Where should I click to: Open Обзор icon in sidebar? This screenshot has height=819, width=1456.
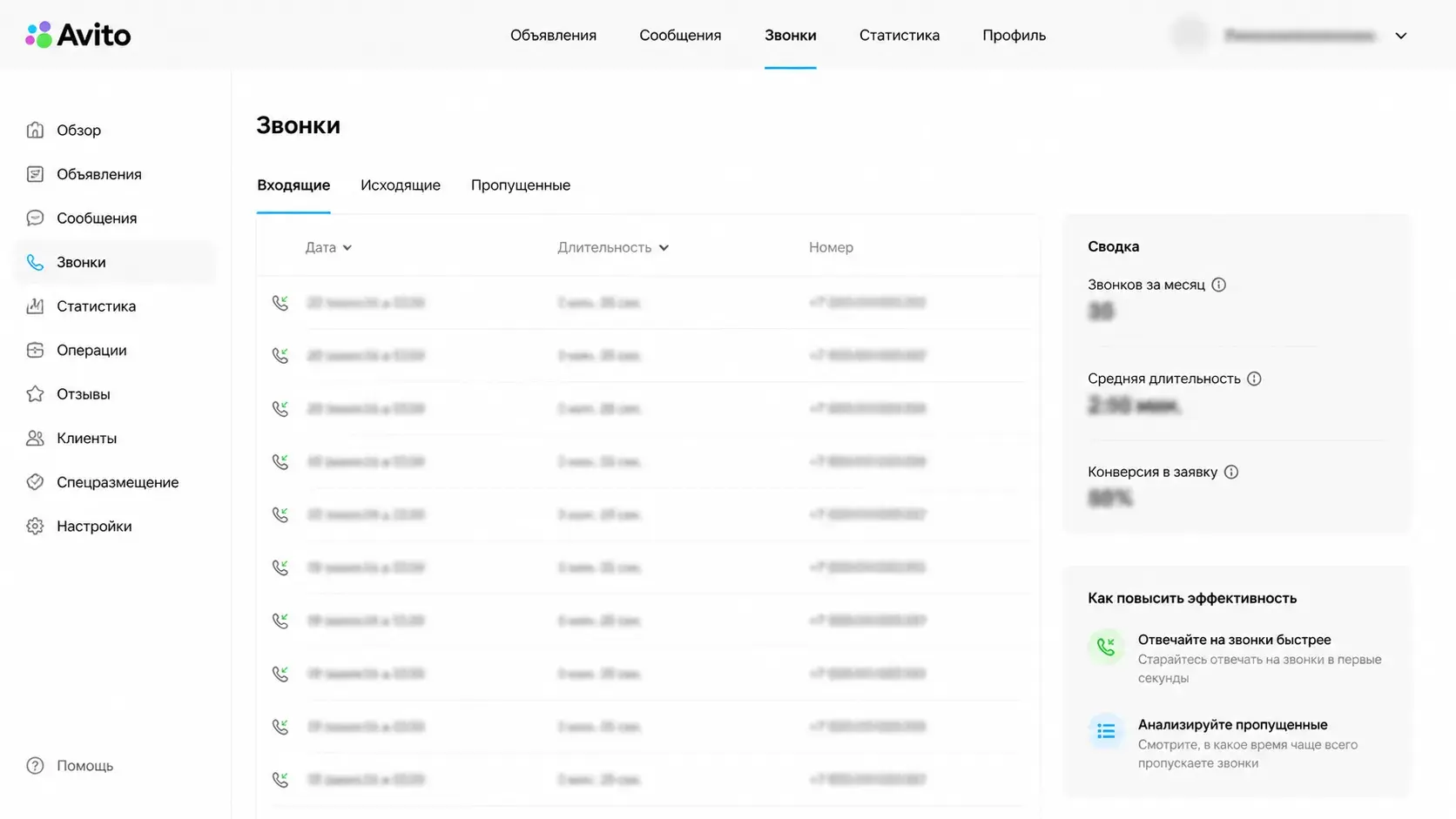[x=35, y=130]
